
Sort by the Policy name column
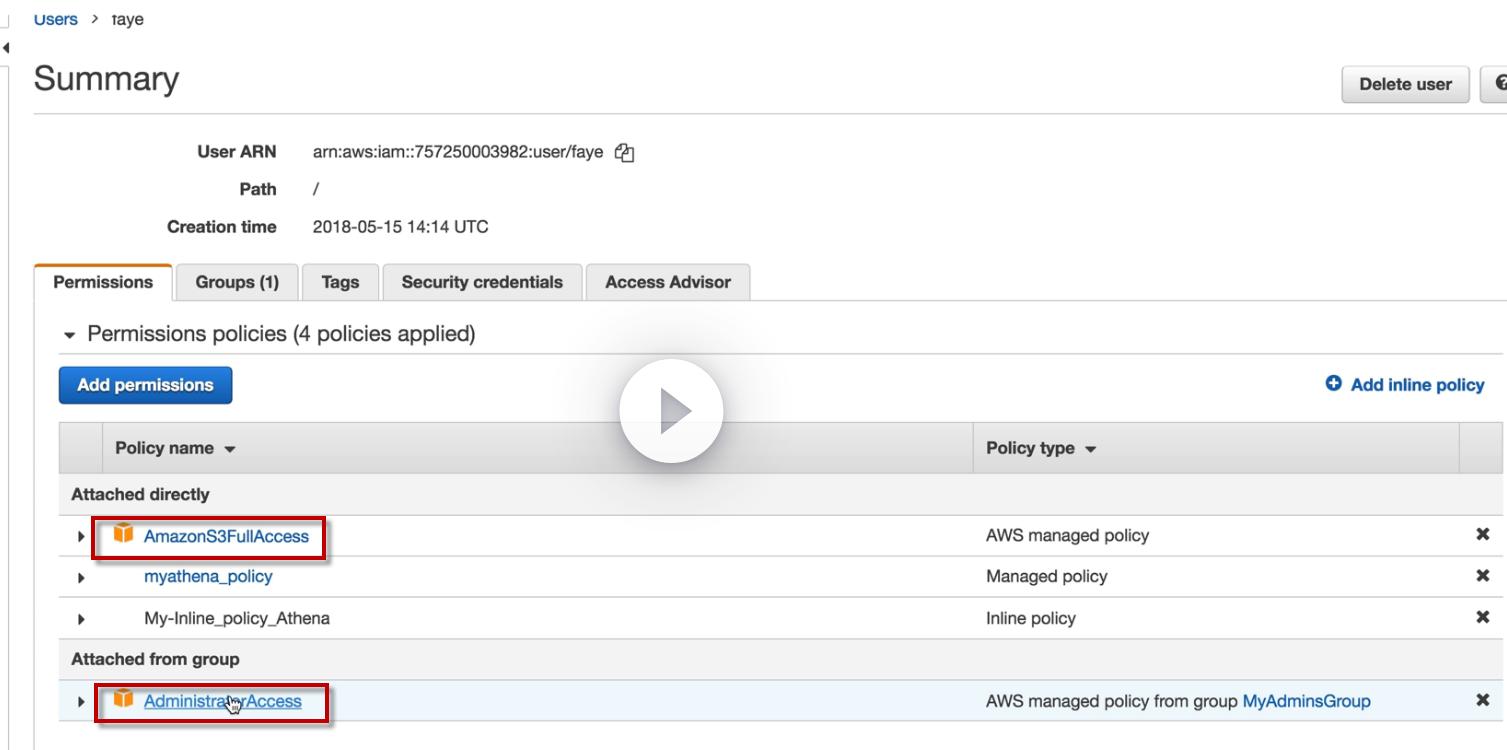click(175, 448)
